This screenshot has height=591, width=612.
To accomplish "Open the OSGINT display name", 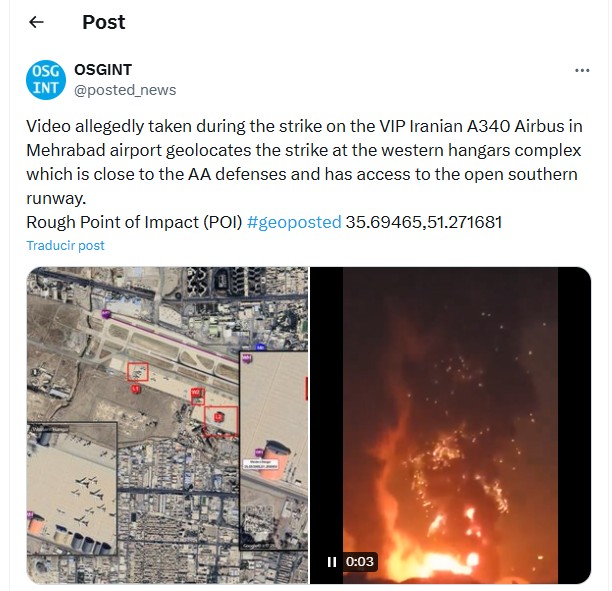I will [103, 70].
